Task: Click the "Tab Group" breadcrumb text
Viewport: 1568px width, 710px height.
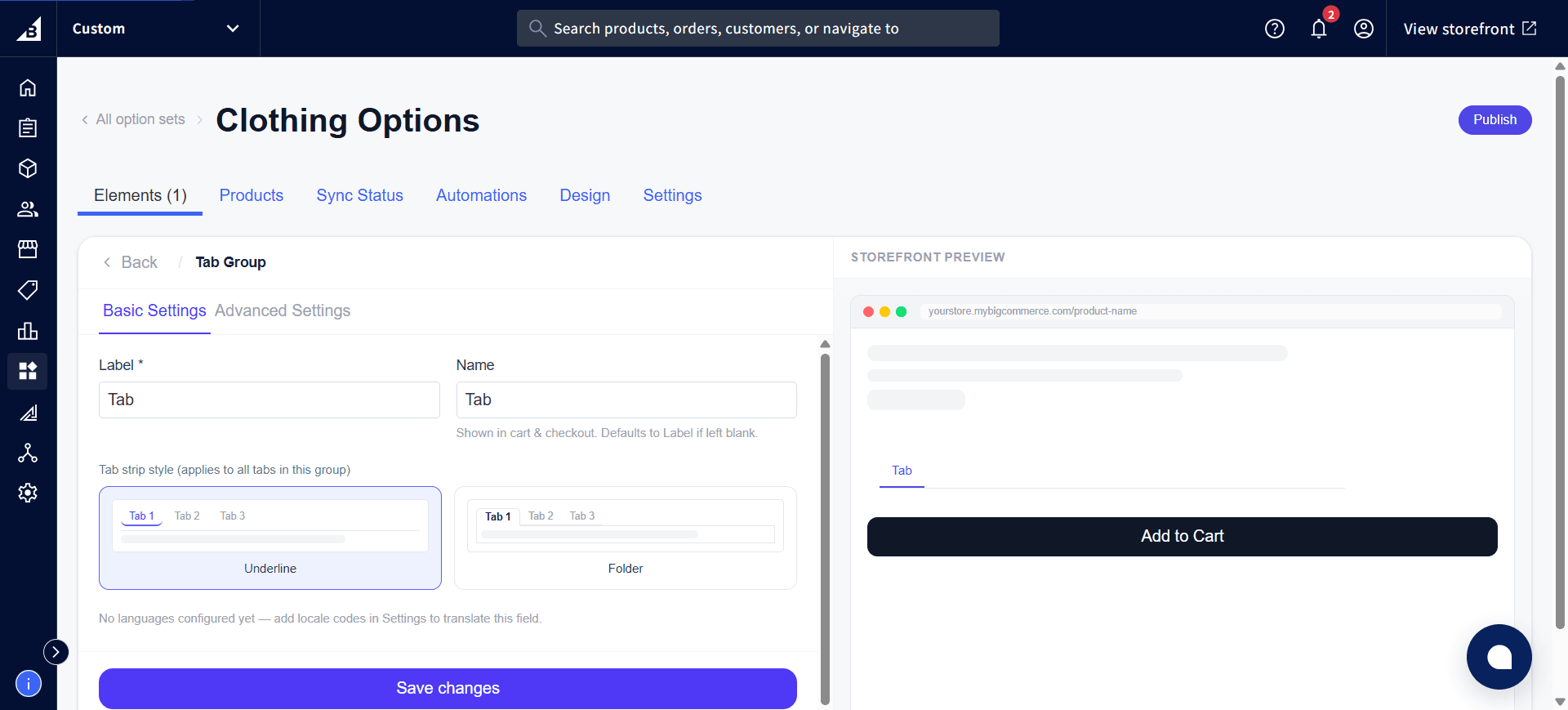Action: (230, 262)
